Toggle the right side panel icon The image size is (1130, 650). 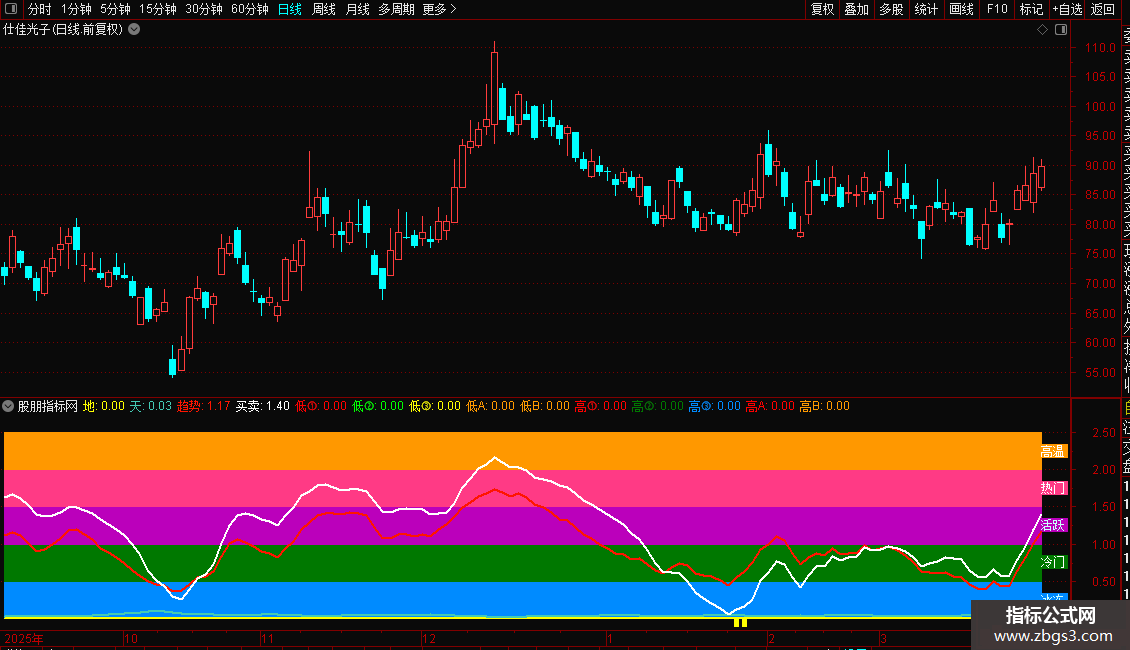point(1061,30)
